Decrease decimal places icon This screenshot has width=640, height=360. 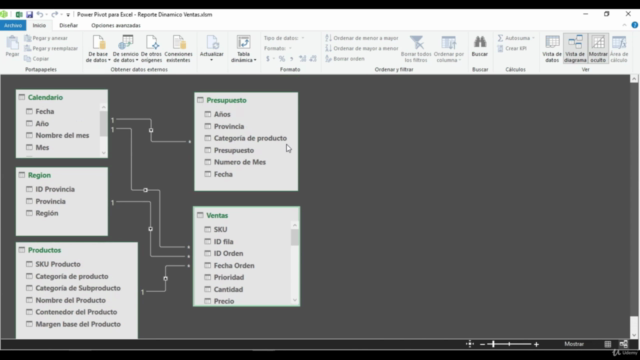(313, 59)
